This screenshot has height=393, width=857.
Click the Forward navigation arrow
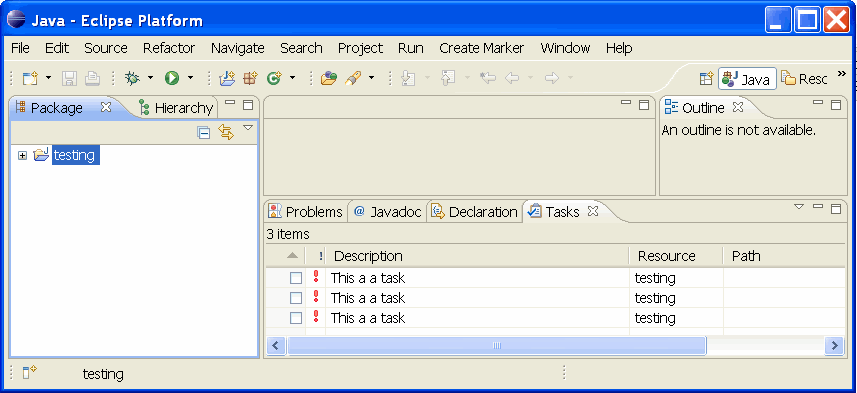pyautogui.click(x=551, y=78)
